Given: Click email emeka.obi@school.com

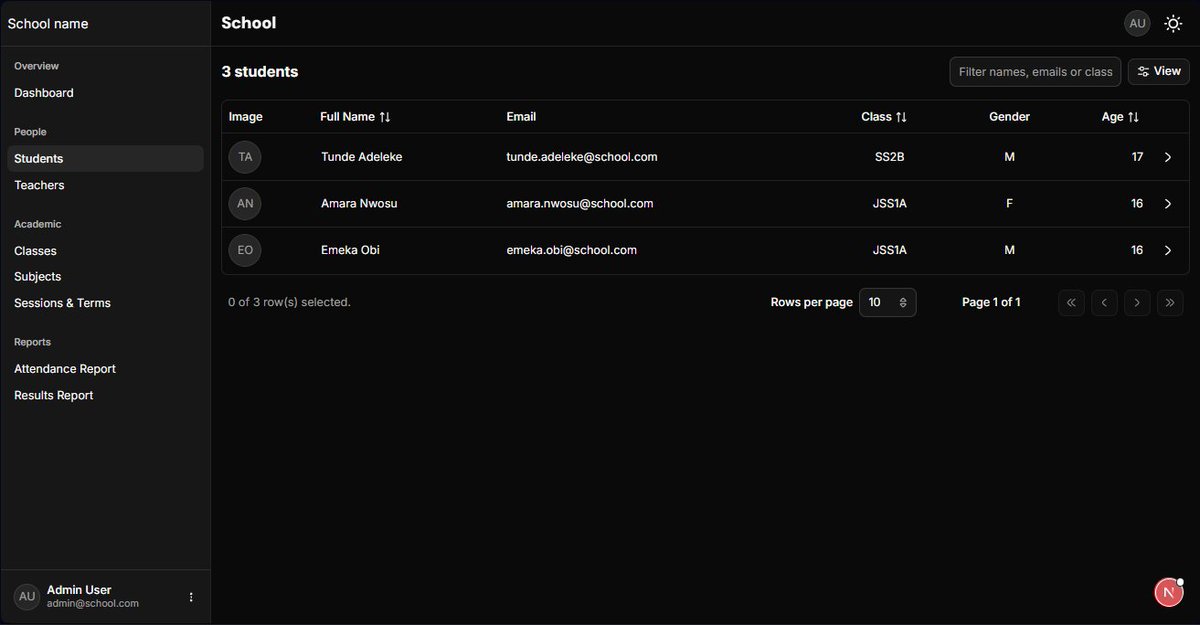Looking at the screenshot, I should point(572,250).
